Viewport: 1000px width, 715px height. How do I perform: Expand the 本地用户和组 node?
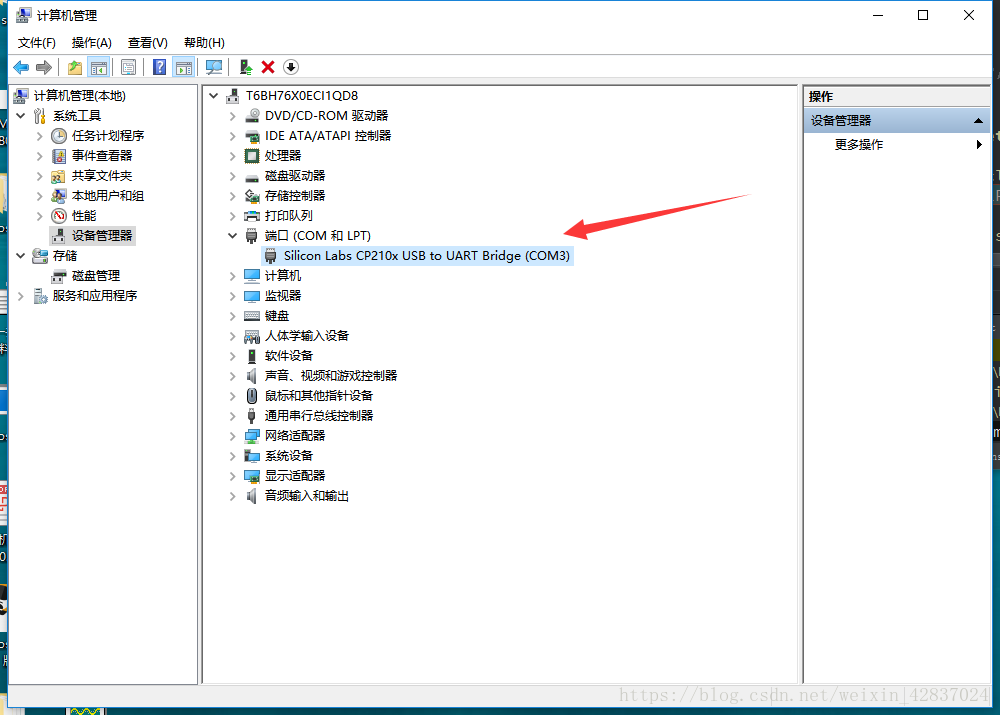pyautogui.click(x=40, y=196)
